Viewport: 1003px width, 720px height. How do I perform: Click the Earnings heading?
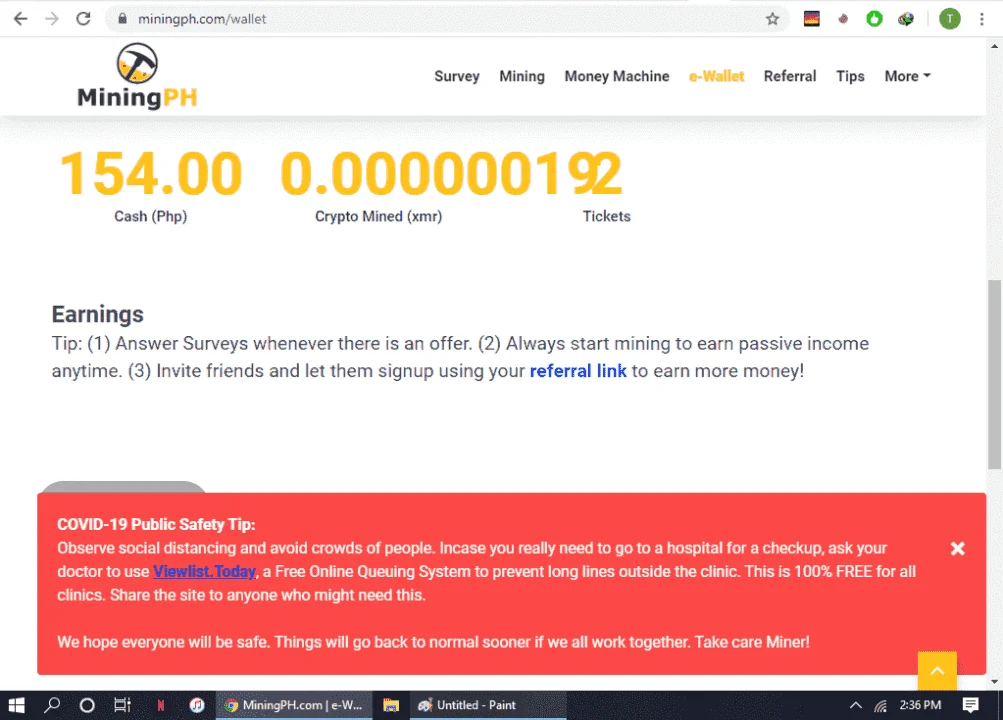click(x=98, y=315)
